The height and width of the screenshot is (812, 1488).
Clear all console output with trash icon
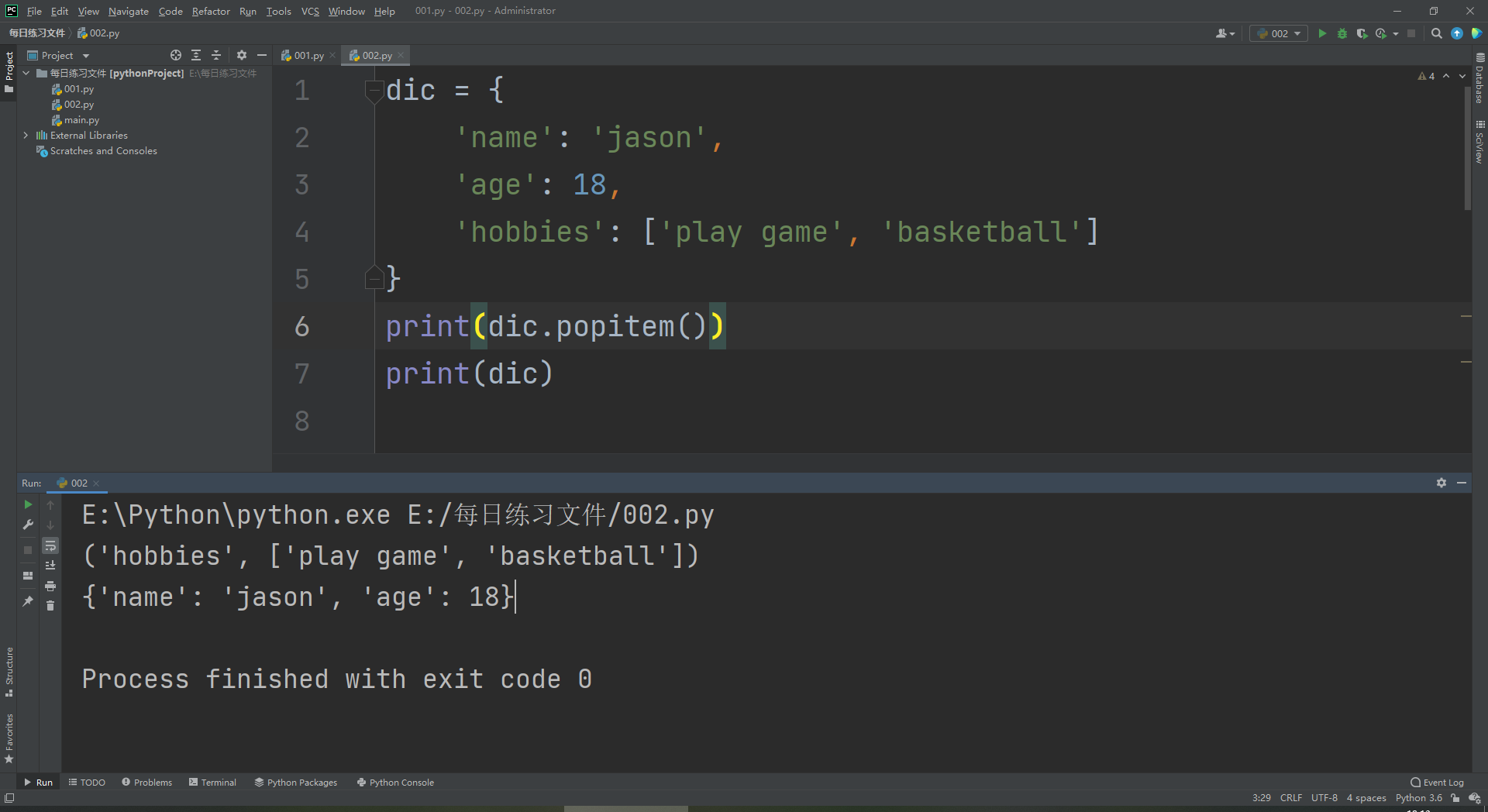pyautogui.click(x=50, y=606)
